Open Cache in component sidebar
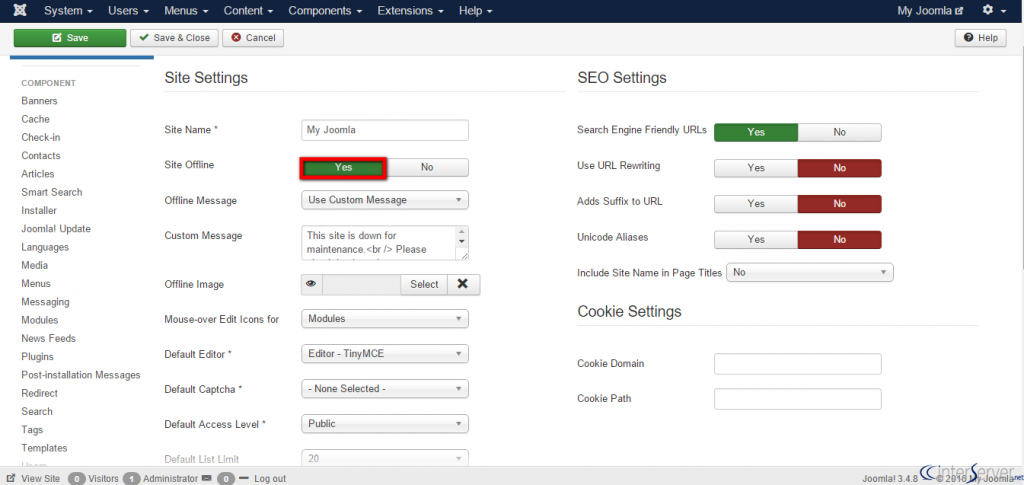This screenshot has width=1024, height=485. click(35, 119)
